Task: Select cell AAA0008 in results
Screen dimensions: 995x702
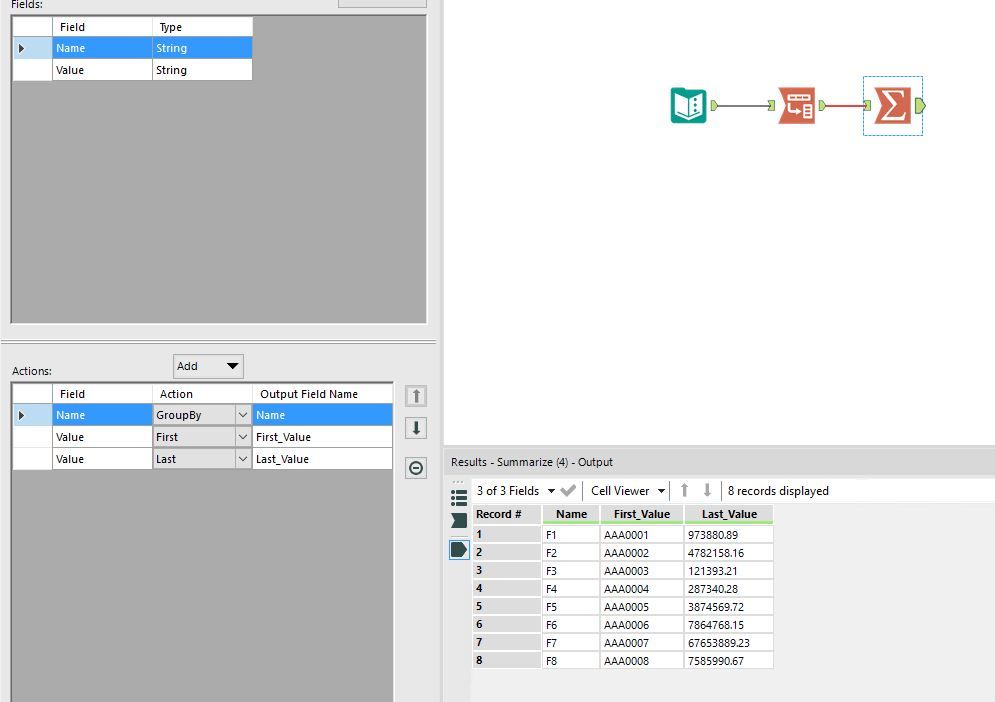Action: coord(642,661)
